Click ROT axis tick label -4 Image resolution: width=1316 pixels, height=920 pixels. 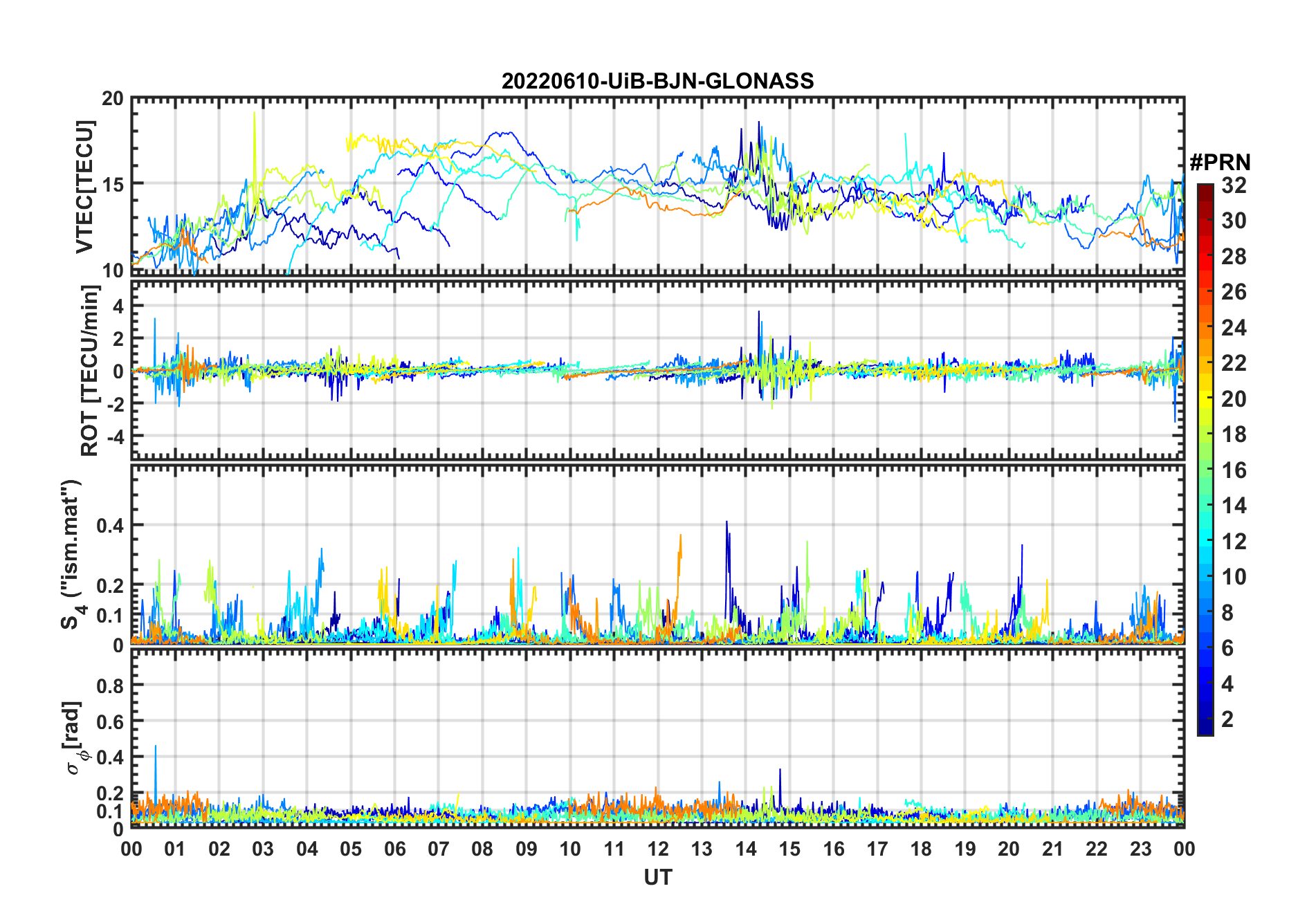(x=115, y=436)
